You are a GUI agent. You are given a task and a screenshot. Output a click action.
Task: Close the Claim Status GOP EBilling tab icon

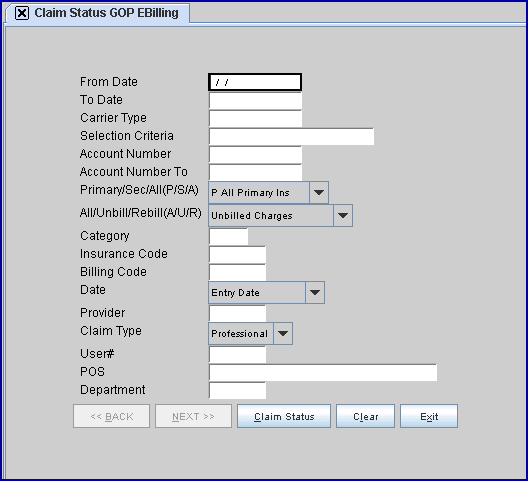(22, 13)
